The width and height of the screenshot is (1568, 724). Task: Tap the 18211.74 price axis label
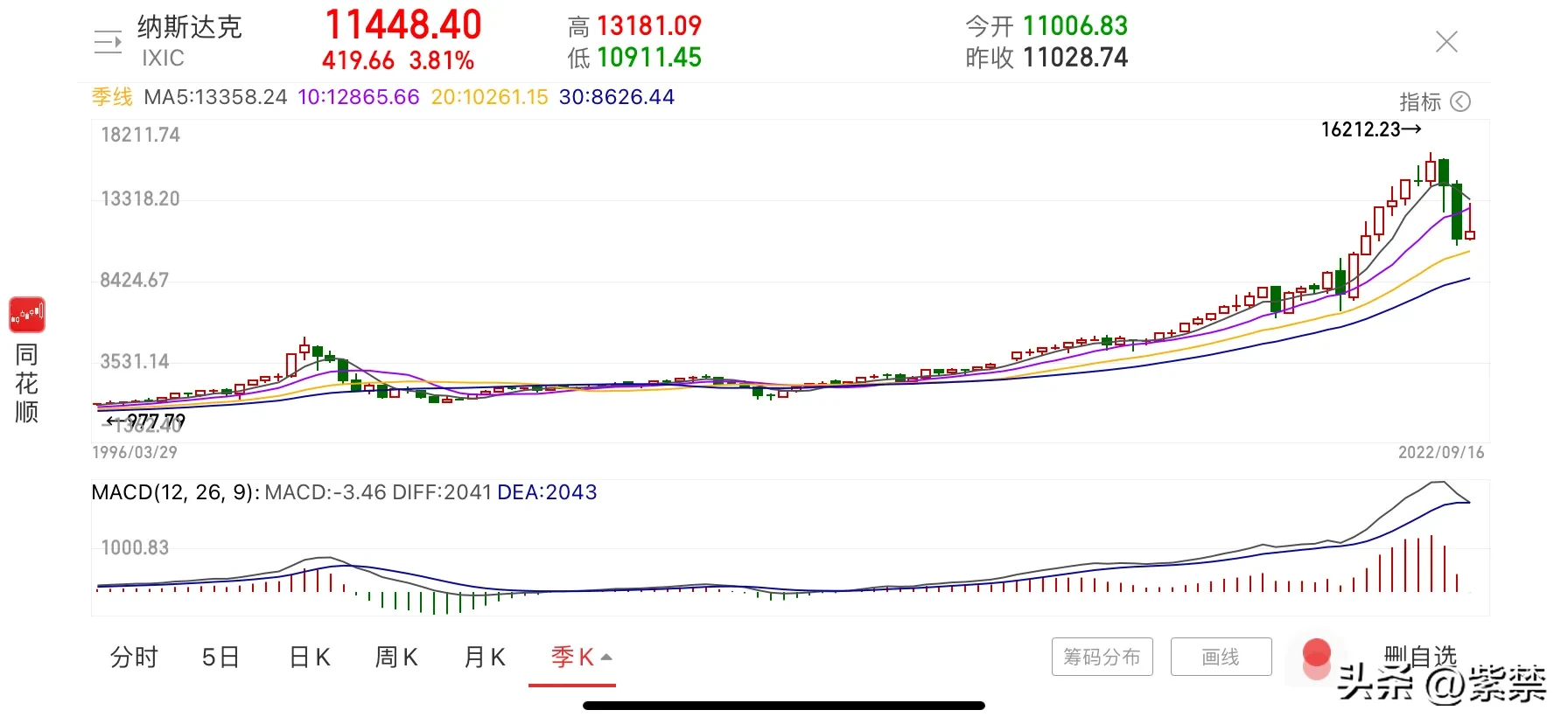pyautogui.click(x=140, y=135)
